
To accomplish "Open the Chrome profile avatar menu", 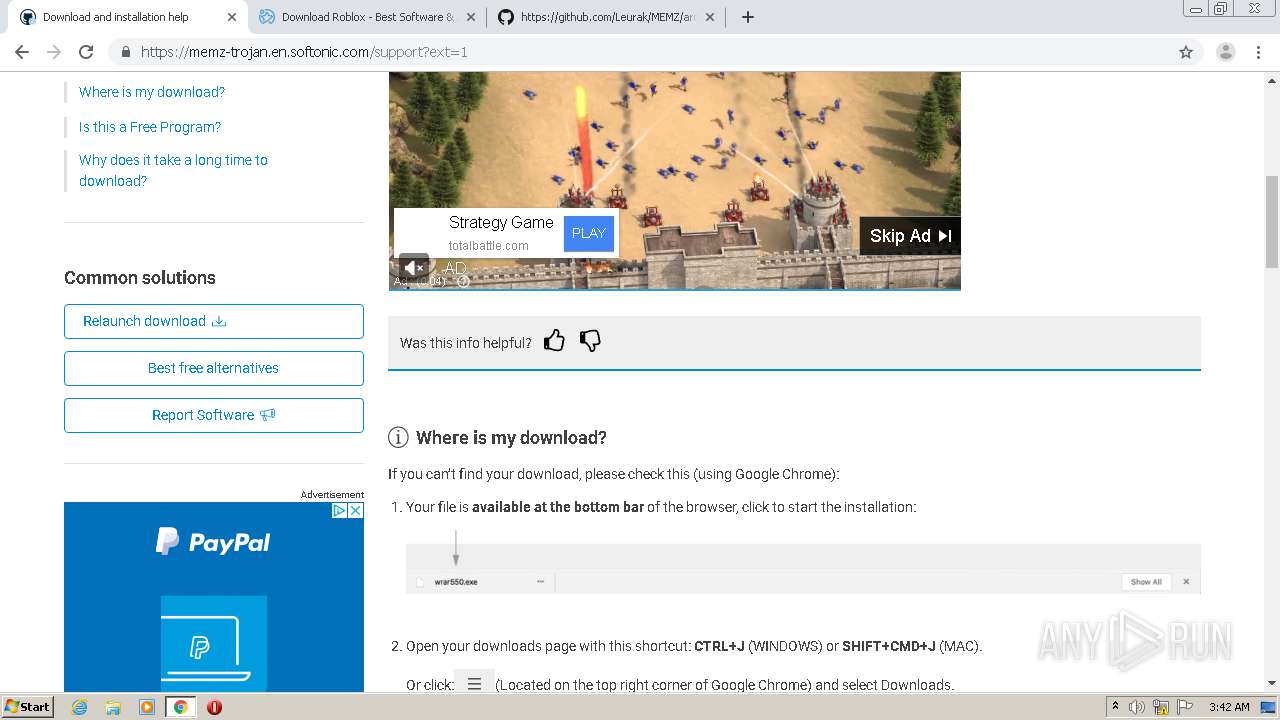I will tap(1226, 52).
